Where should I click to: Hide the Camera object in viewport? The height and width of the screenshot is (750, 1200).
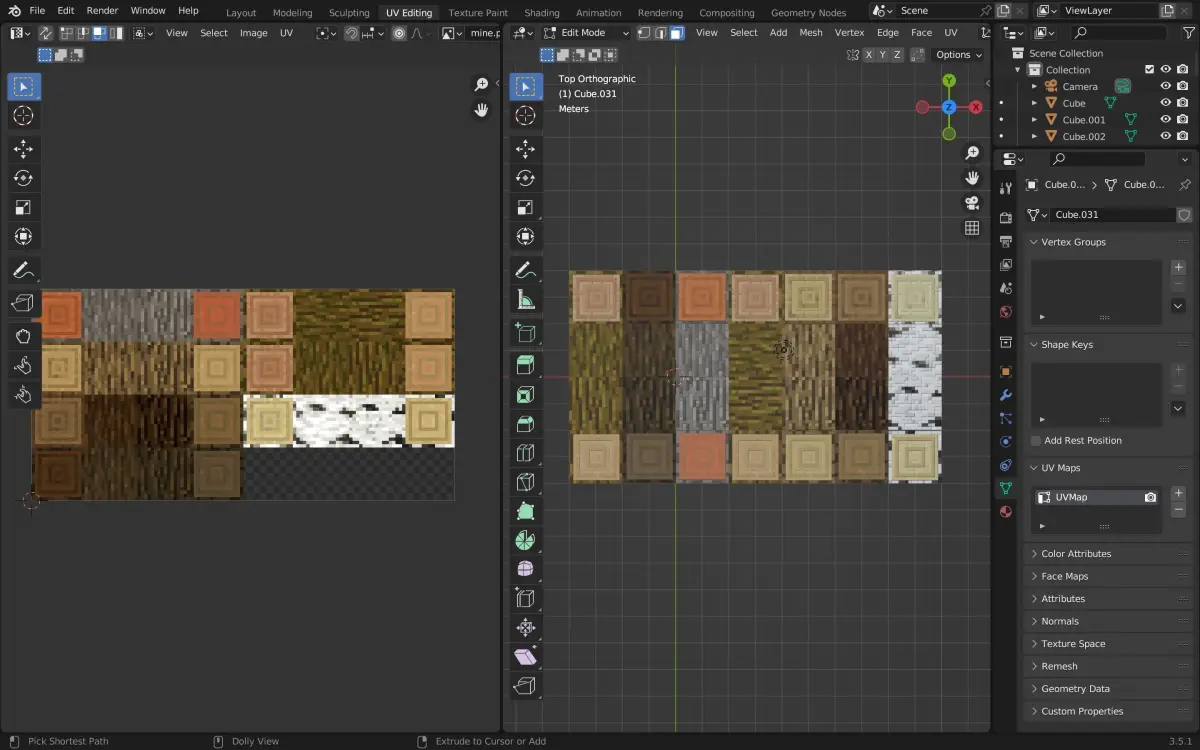click(1165, 86)
